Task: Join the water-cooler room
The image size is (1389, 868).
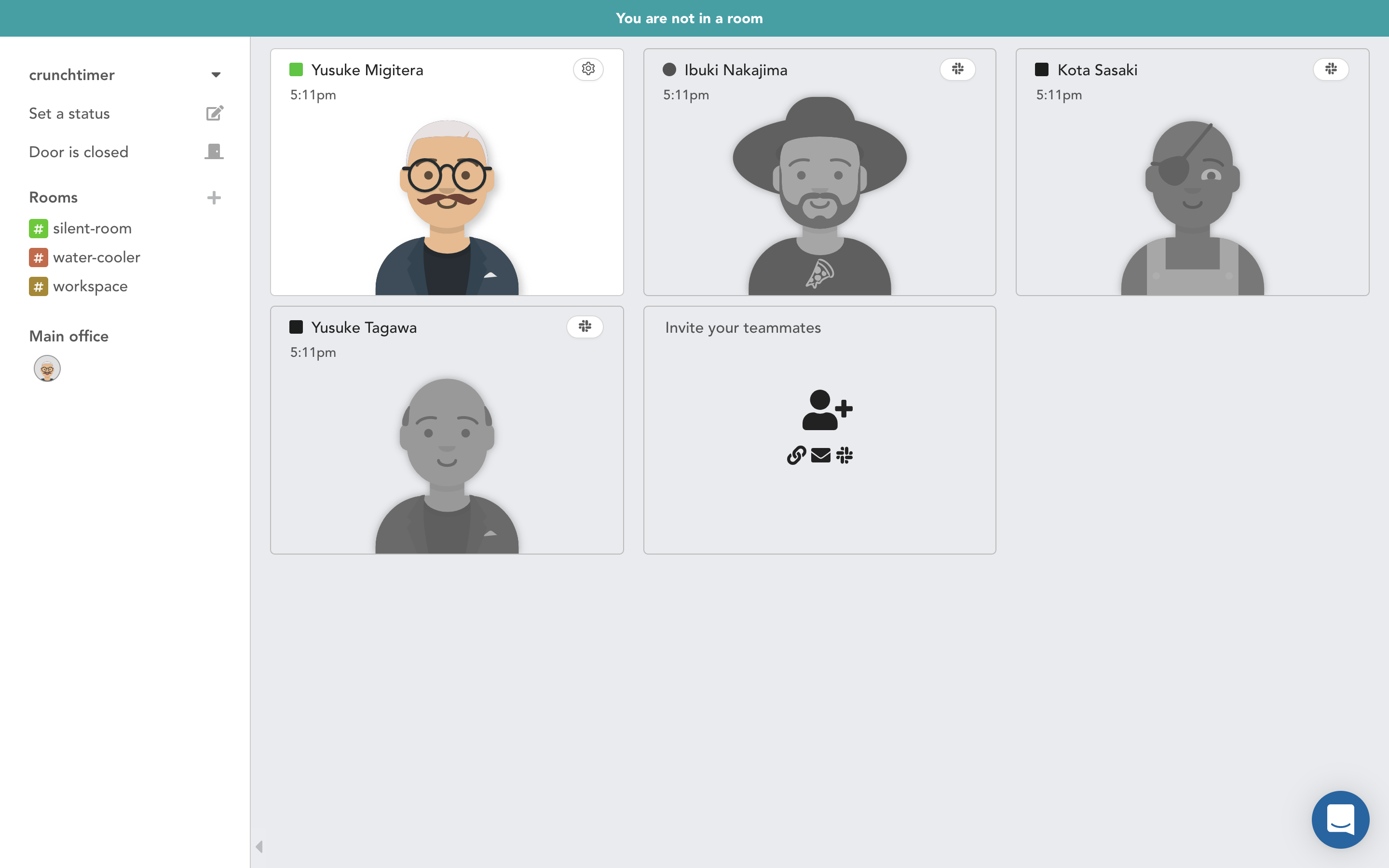Action: point(96,257)
